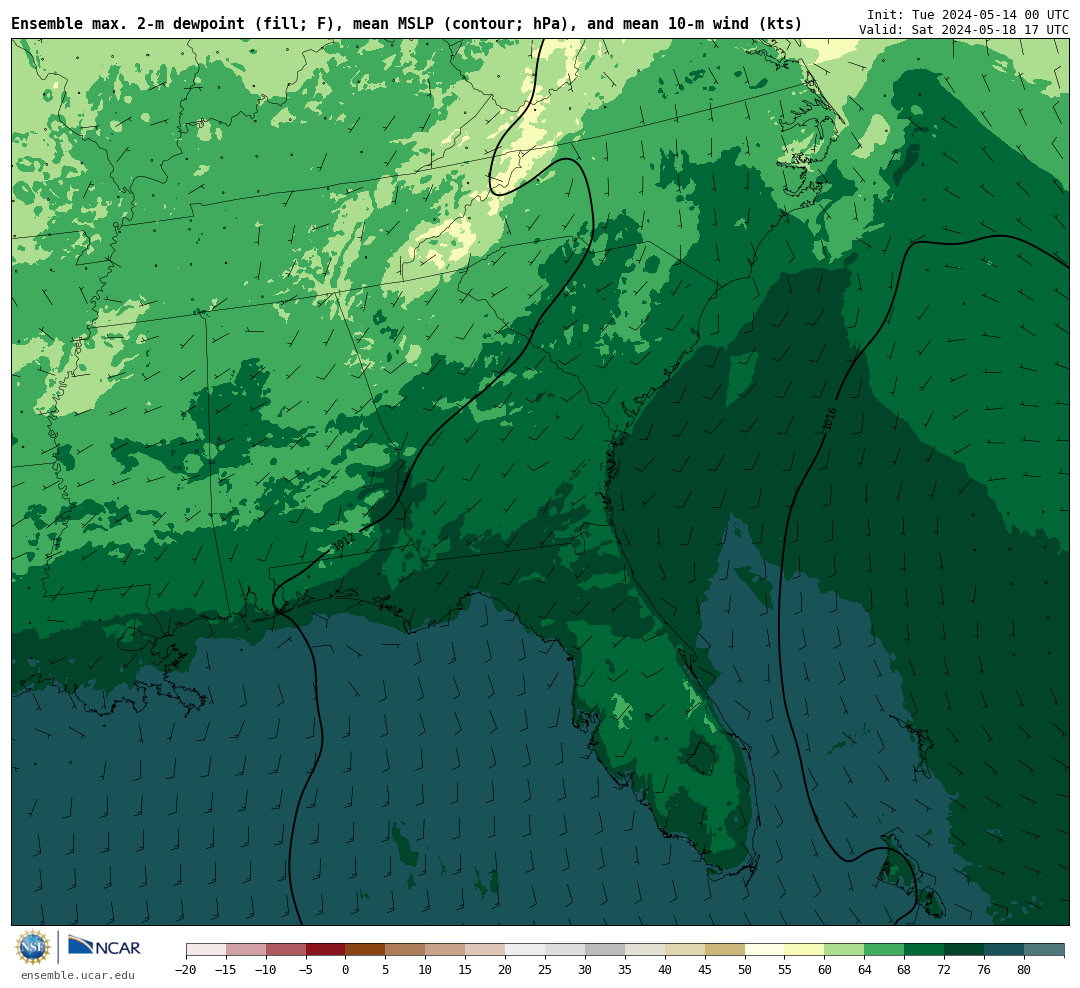Viewport: 1080px width, 988px height.
Task: Pick the light gray swatch between 25 and 30
Action: [x=565, y=951]
